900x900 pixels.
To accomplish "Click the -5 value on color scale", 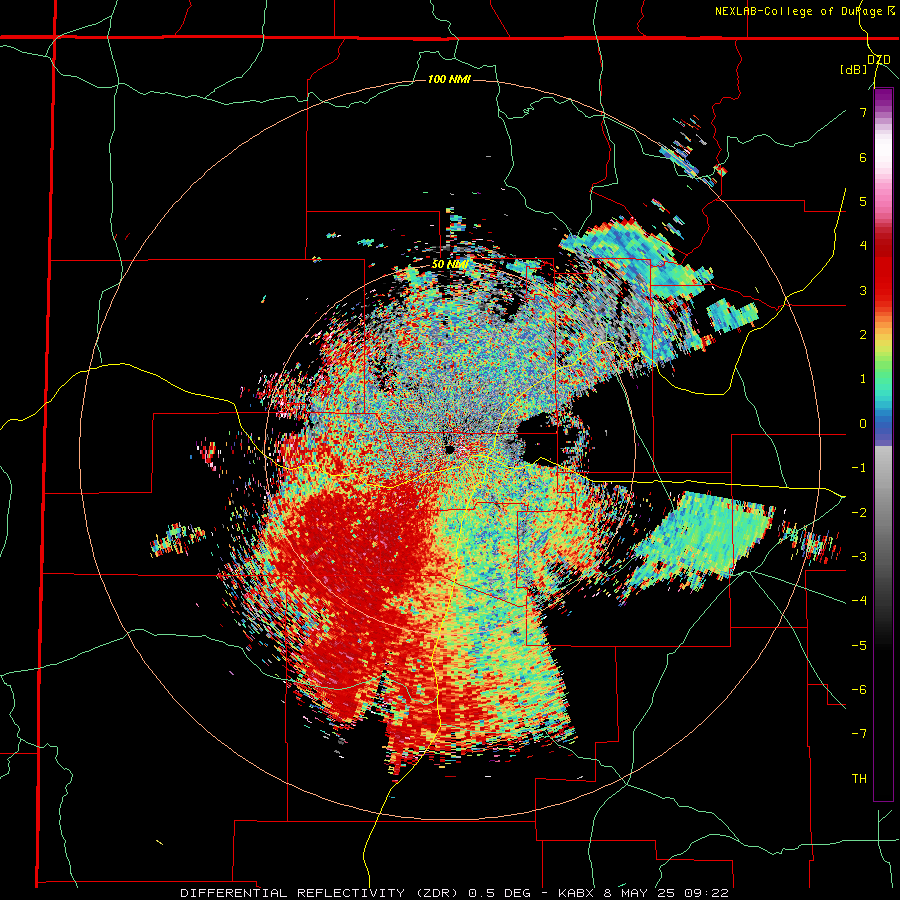I will [x=859, y=645].
